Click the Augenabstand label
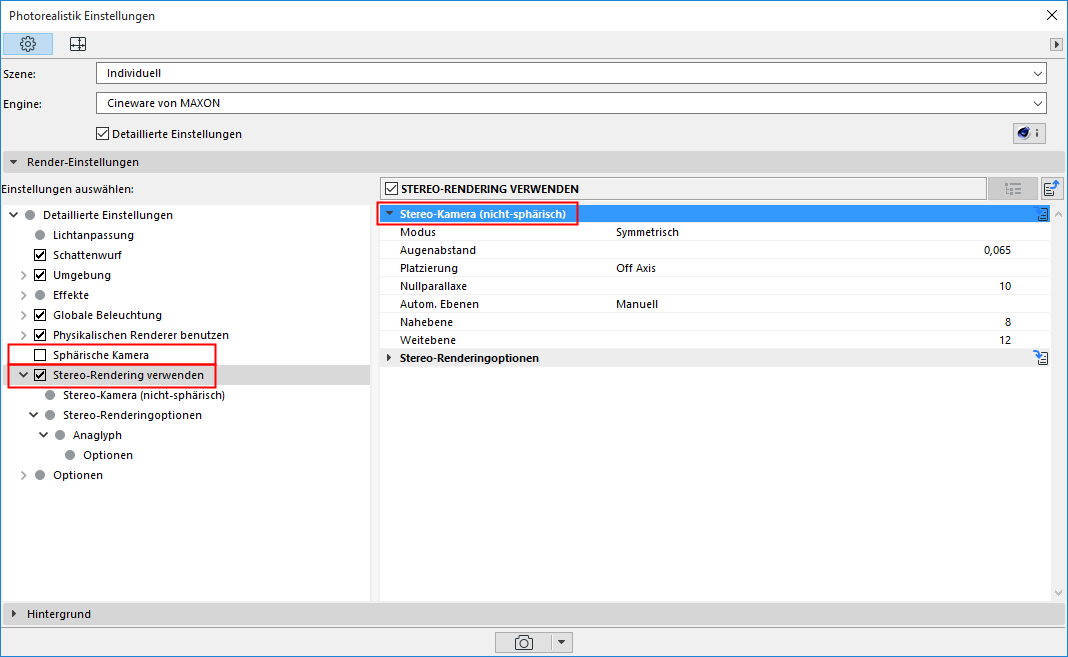The height and width of the screenshot is (657, 1068). click(x=438, y=251)
